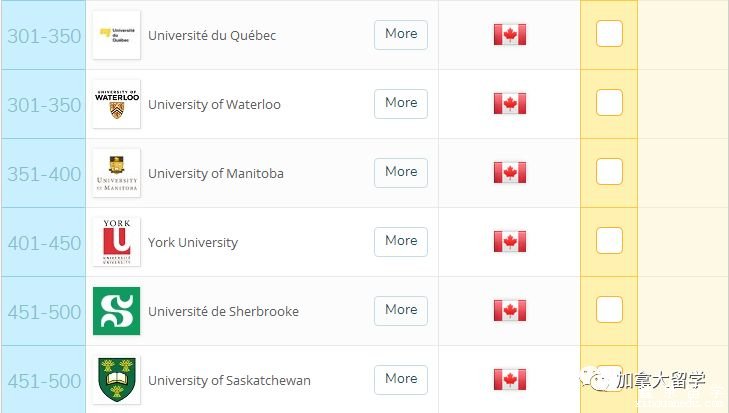
Task: Expand More details for Université du Québec
Action: tap(400, 34)
